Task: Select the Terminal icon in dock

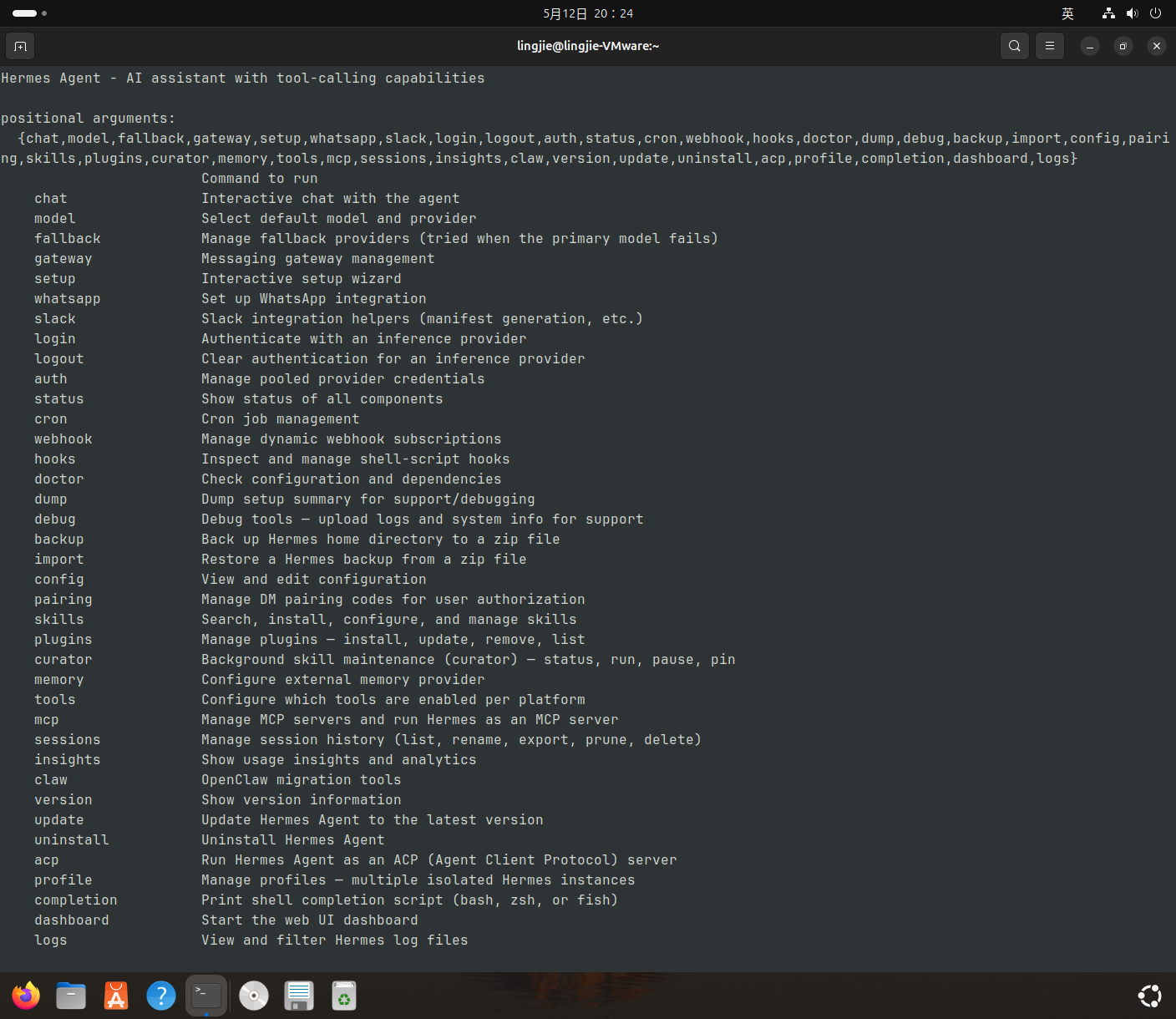Action: pos(206,996)
